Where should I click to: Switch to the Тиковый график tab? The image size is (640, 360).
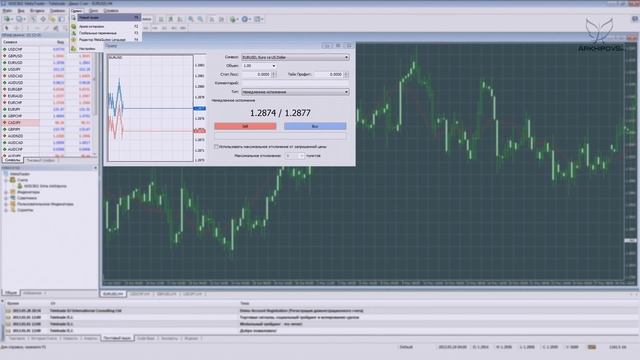click(x=41, y=160)
